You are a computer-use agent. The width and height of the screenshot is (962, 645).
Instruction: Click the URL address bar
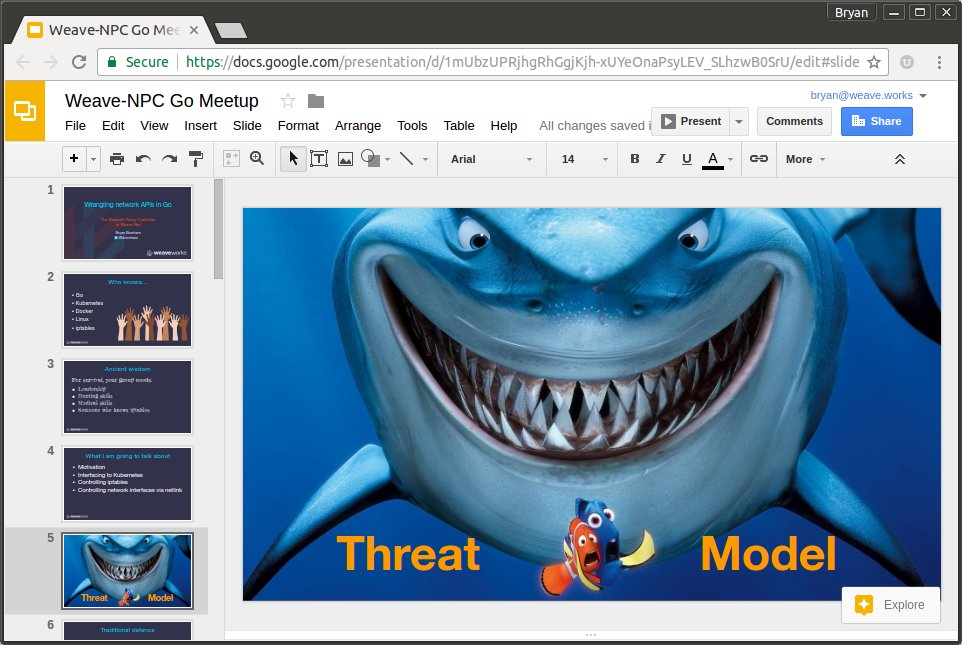493,62
